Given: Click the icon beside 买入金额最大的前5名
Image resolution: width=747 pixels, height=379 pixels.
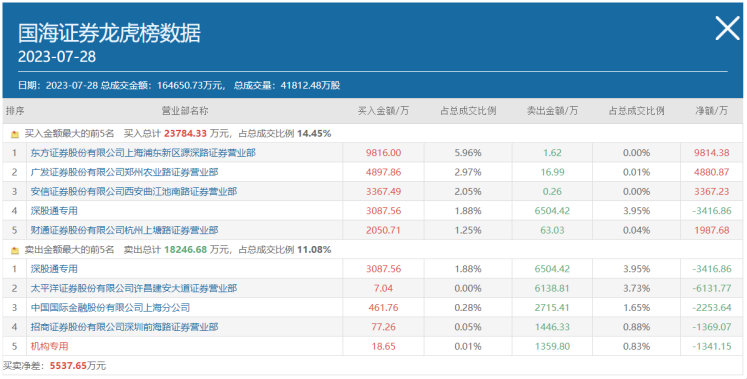Looking at the screenshot, I should click(15, 134).
